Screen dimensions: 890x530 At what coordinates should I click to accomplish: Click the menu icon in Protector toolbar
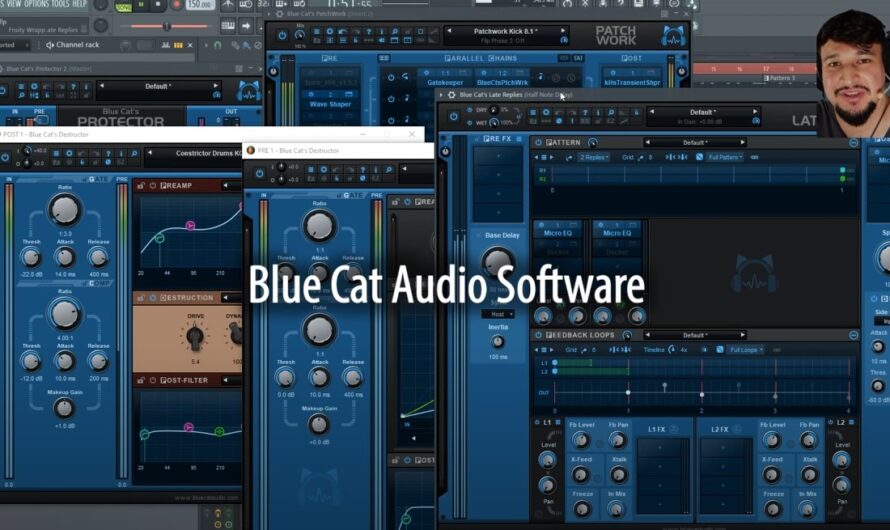tap(21, 87)
